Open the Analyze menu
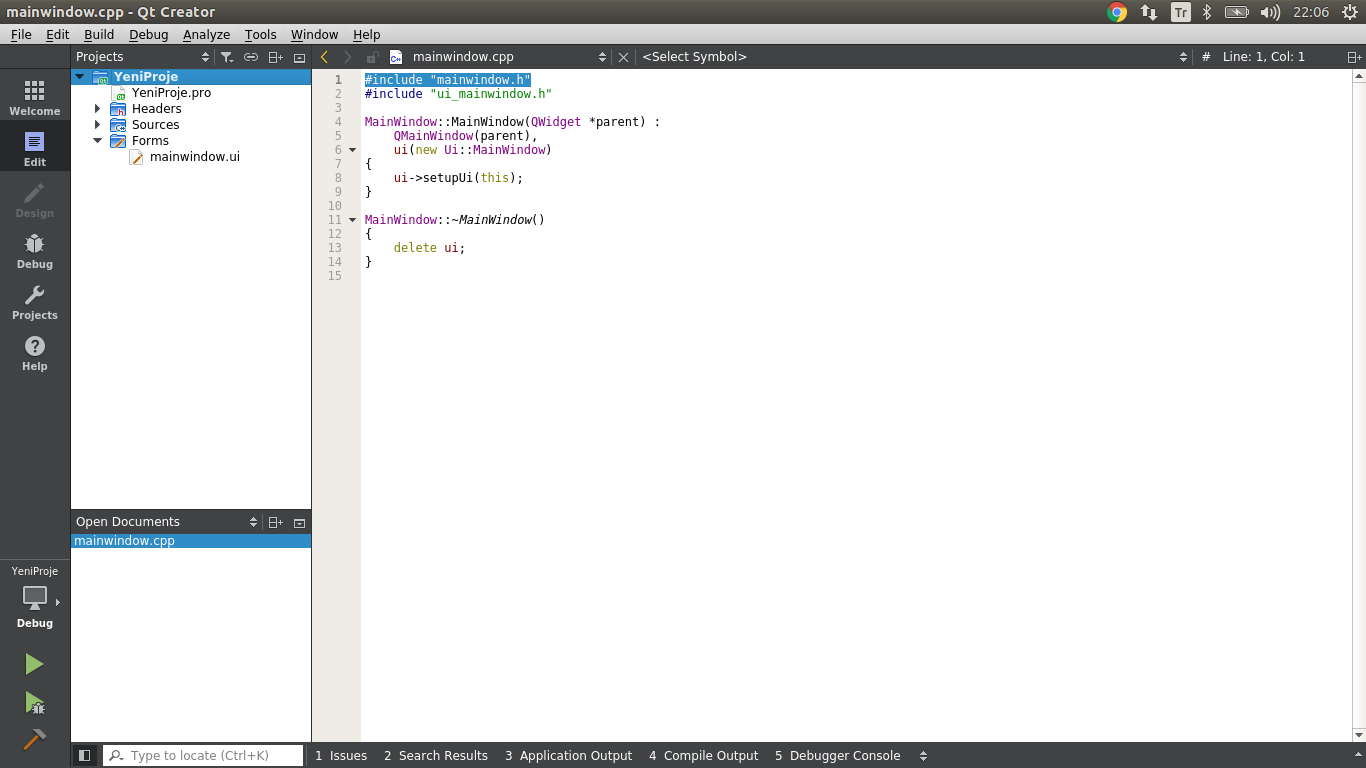The image size is (1366, 768). pos(207,34)
